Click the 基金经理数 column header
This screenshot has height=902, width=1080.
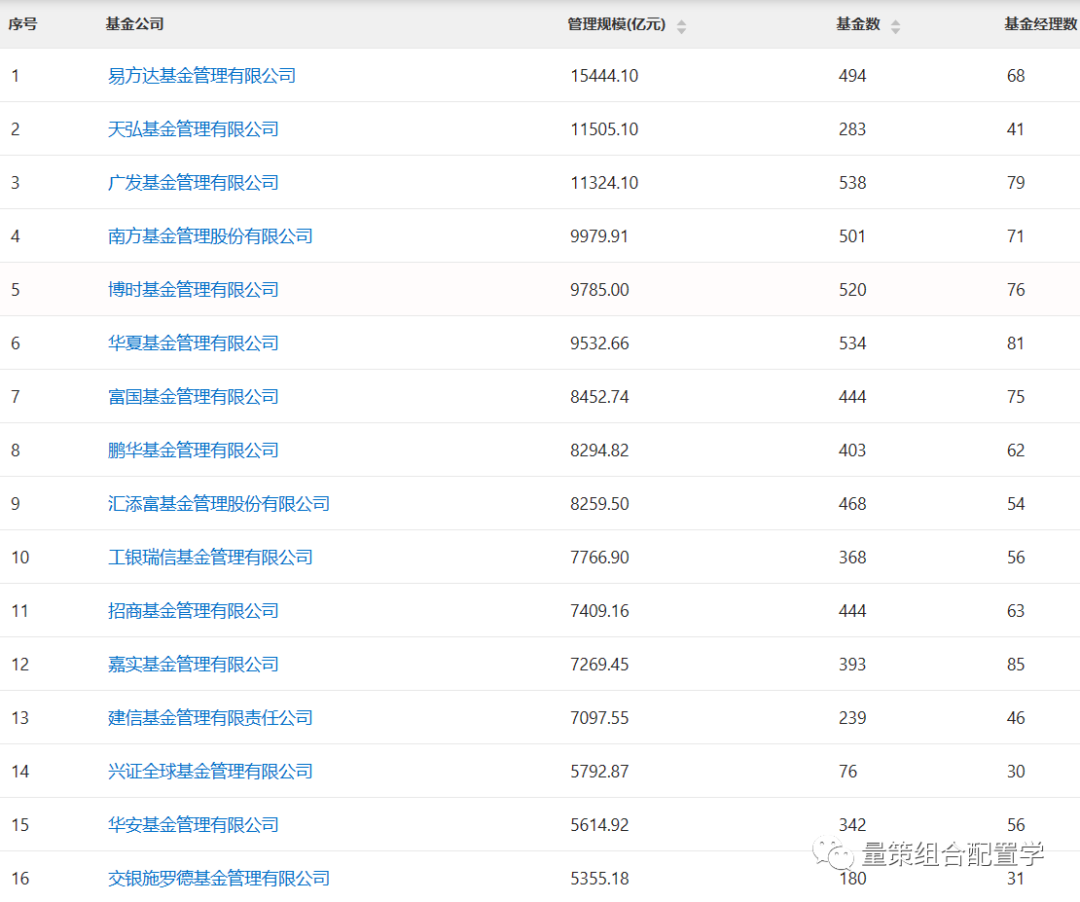point(1040,24)
